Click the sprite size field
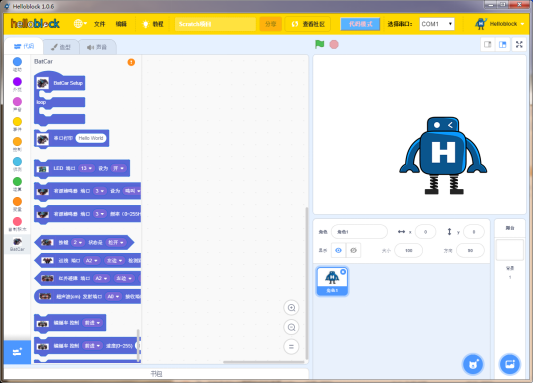533x384 pixels. (409, 250)
